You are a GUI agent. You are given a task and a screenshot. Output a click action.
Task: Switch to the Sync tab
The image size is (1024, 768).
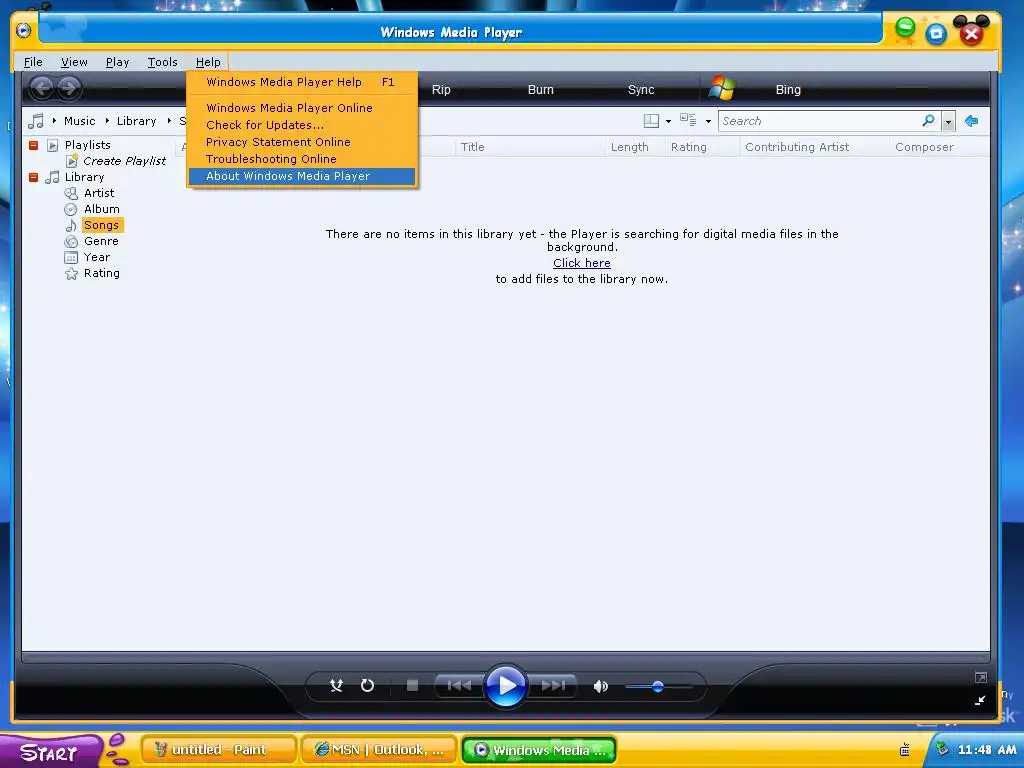click(x=641, y=89)
